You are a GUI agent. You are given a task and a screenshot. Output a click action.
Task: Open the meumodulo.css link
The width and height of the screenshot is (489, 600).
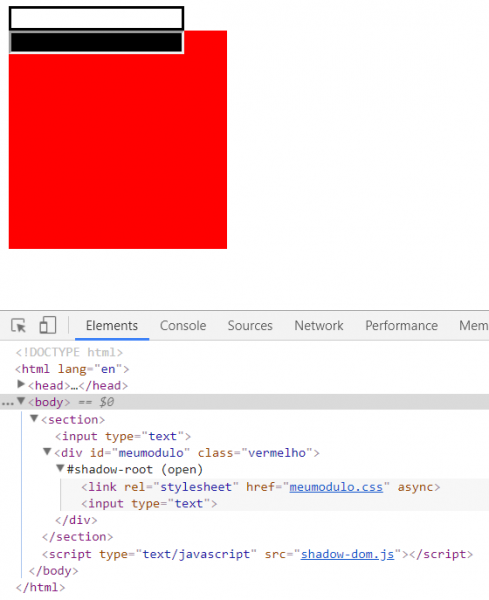[x=336, y=487]
